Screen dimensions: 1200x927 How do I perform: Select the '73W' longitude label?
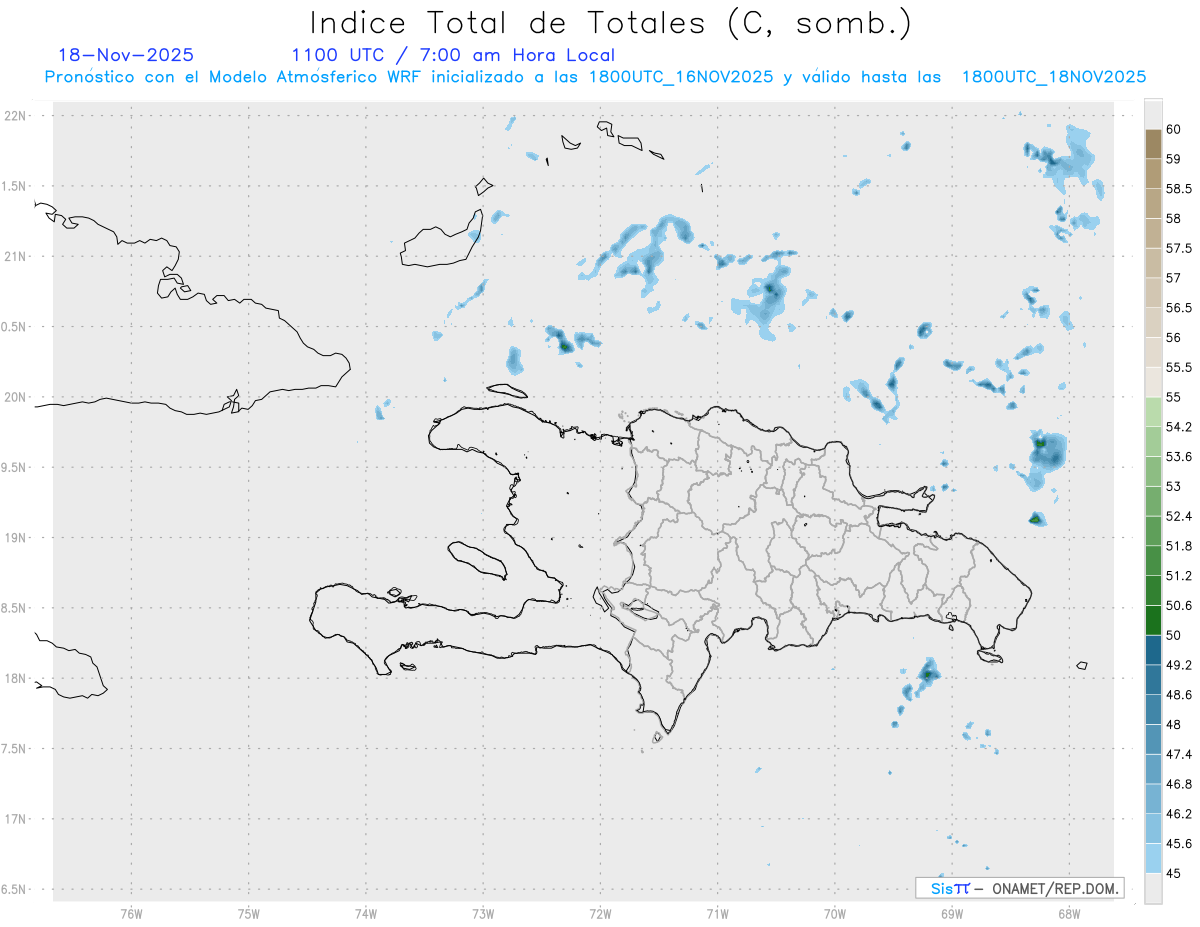point(483,913)
